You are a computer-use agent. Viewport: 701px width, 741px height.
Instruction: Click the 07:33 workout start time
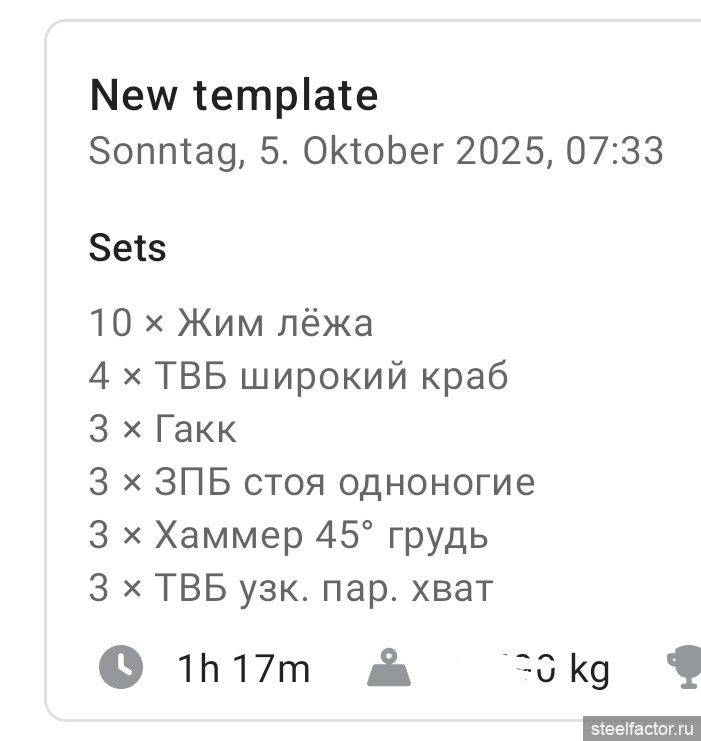[x=614, y=151]
